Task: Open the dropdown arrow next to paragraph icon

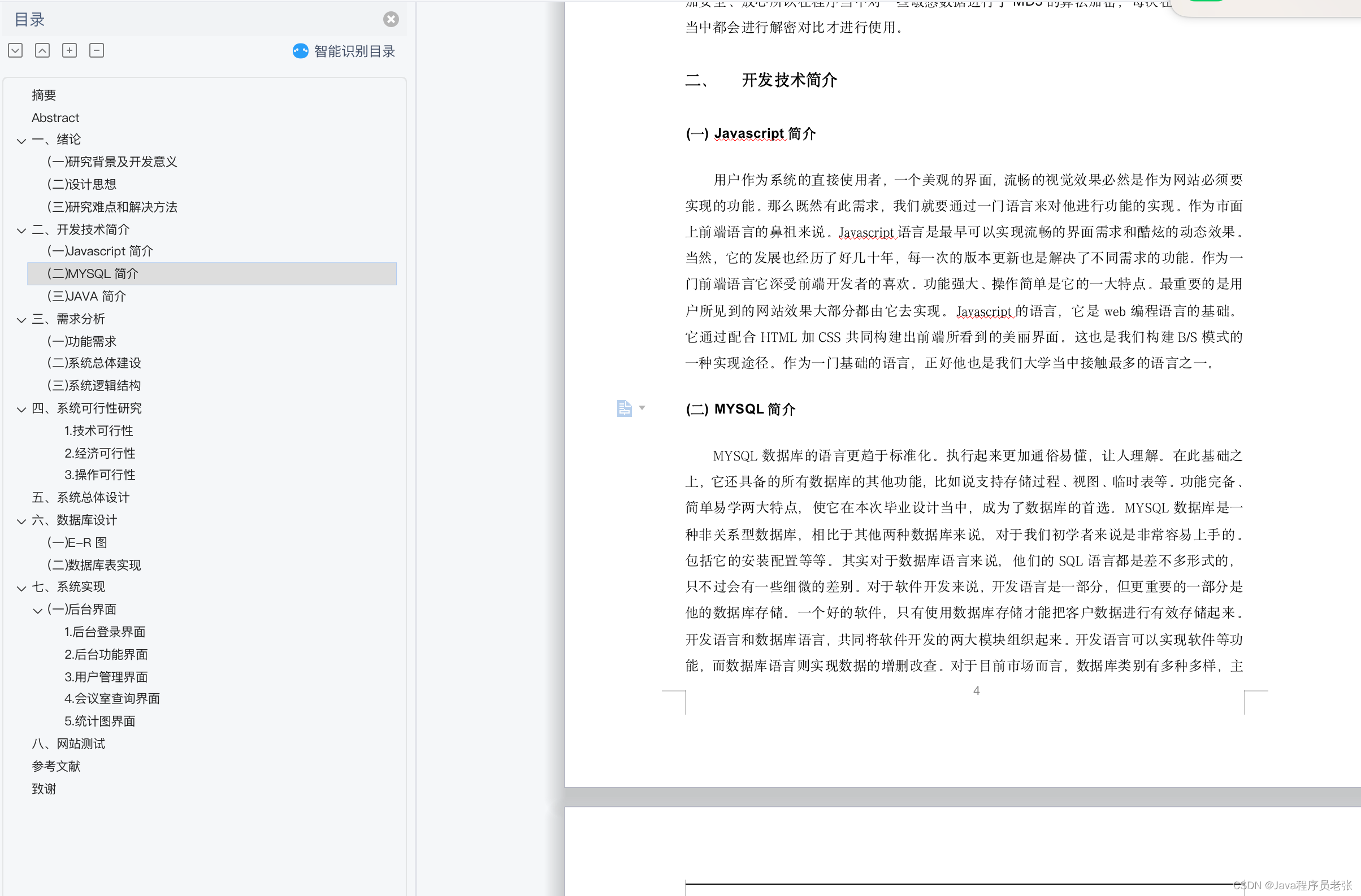Action: pyautogui.click(x=642, y=407)
